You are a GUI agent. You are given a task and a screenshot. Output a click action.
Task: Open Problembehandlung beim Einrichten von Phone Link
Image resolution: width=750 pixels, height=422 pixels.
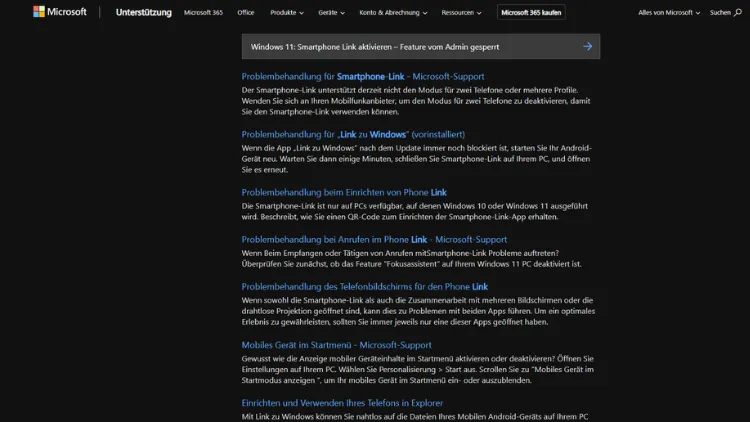(344, 192)
